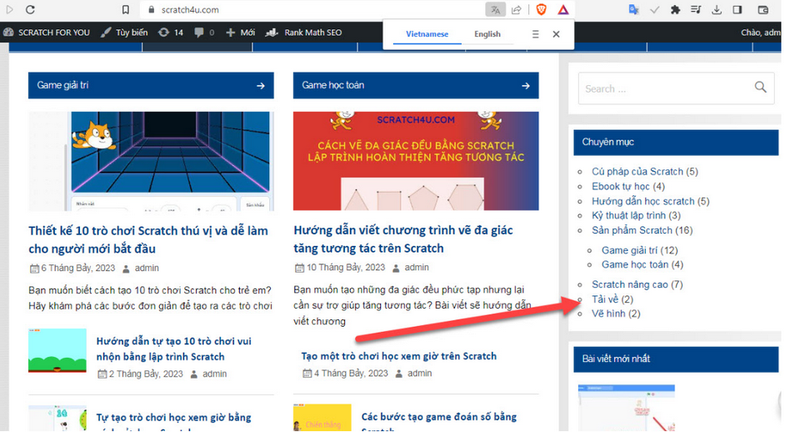Image resolution: width=800 pixels, height=437 pixels.
Task: Open the Google Translate extension icon
Action: coord(634,9)
